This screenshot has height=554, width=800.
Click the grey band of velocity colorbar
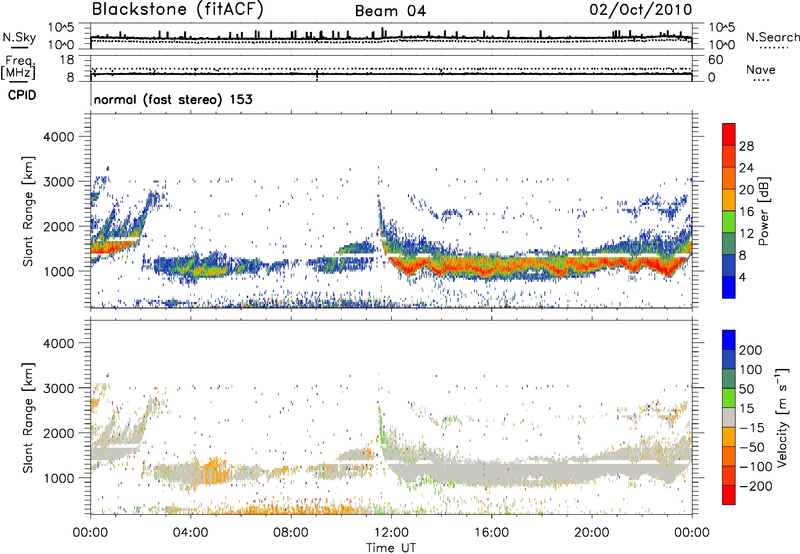click(729, 418)
